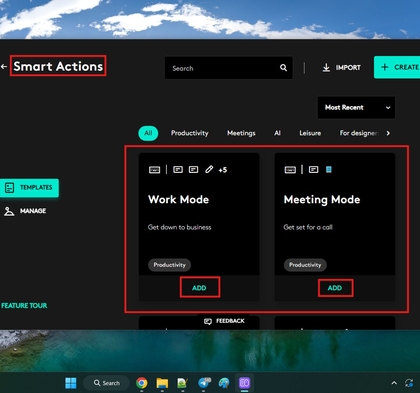Click the Windows taskbar Search box
Screen dimensions: 420x393
point(107,383)
